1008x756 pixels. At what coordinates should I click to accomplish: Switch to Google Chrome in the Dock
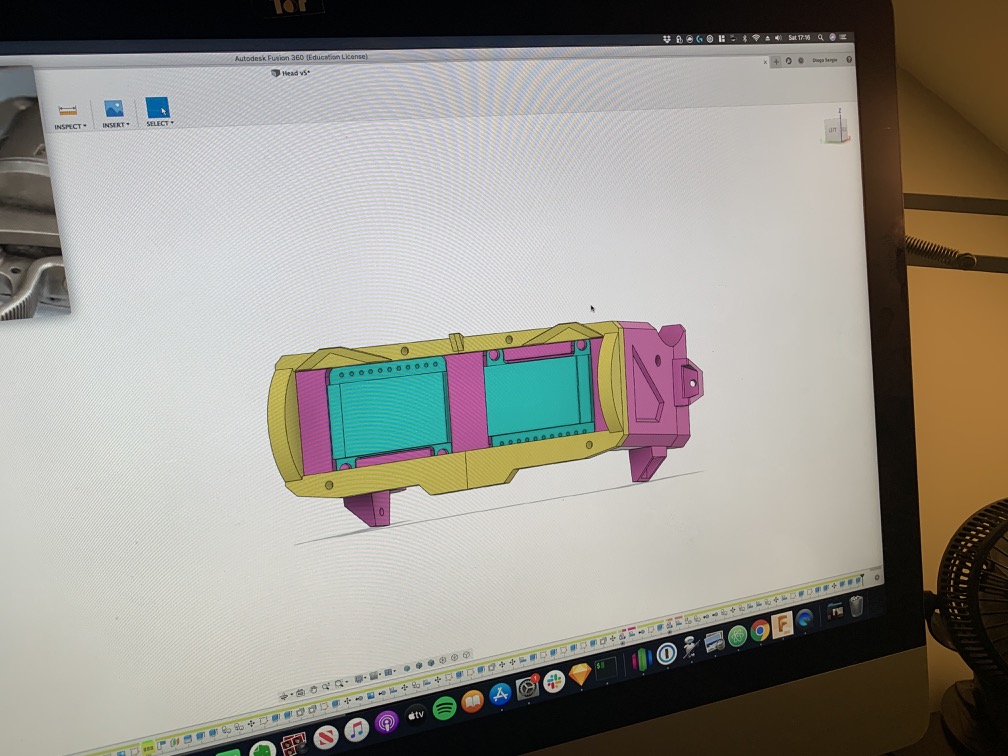pos(759,630)
